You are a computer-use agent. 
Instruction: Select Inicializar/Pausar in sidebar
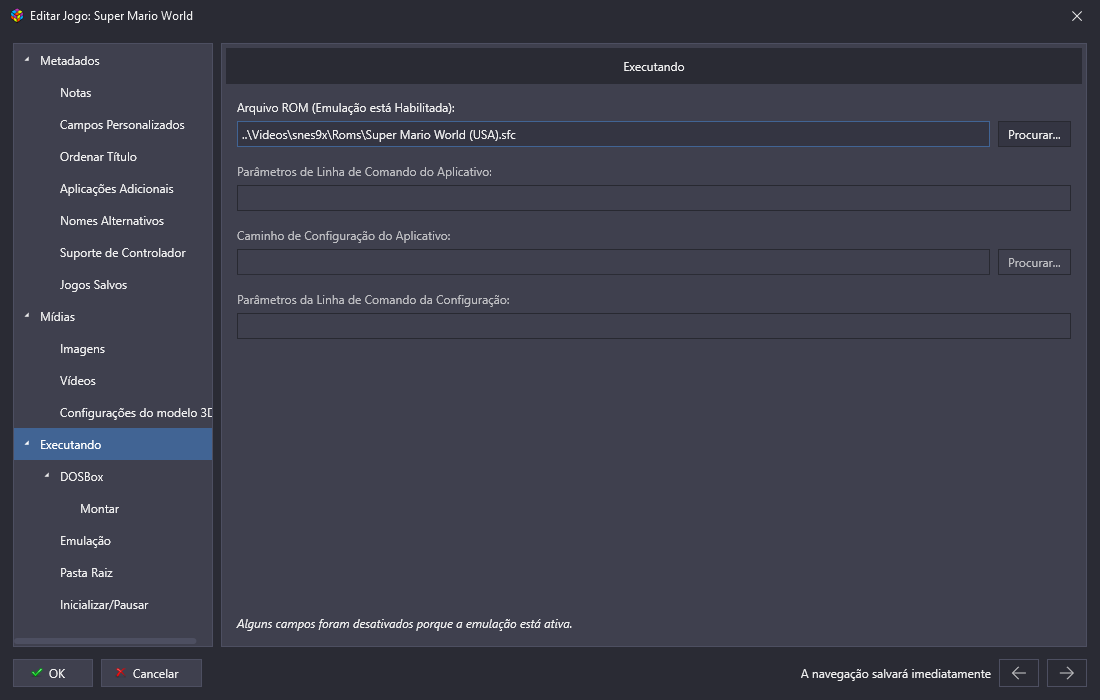coord(104,605)
